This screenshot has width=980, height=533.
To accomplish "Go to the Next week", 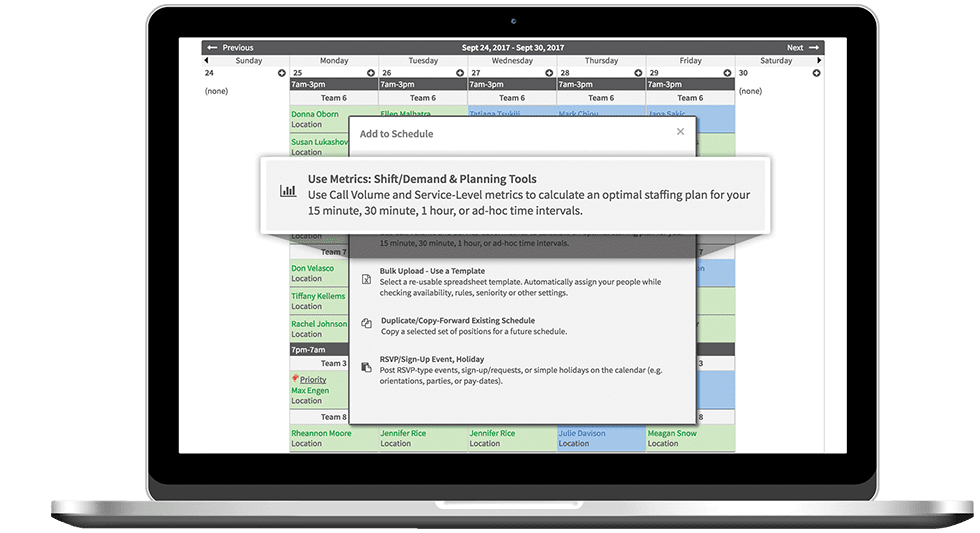I will pos(802,47).
